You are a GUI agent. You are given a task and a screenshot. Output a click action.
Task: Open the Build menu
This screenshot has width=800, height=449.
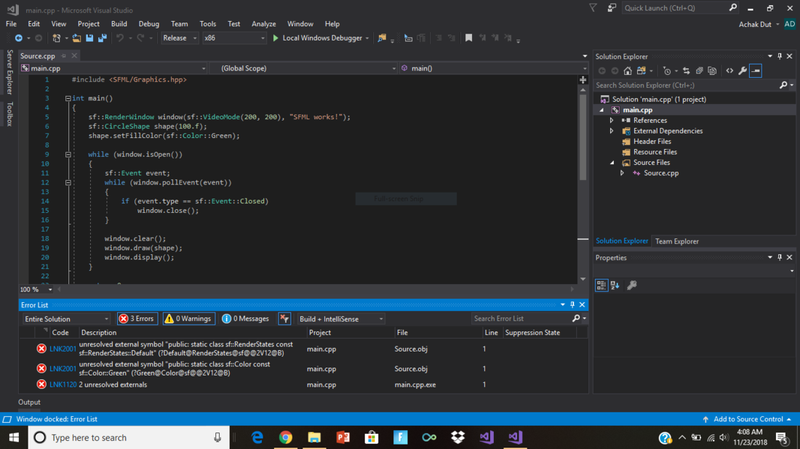(x=119, y=24)
